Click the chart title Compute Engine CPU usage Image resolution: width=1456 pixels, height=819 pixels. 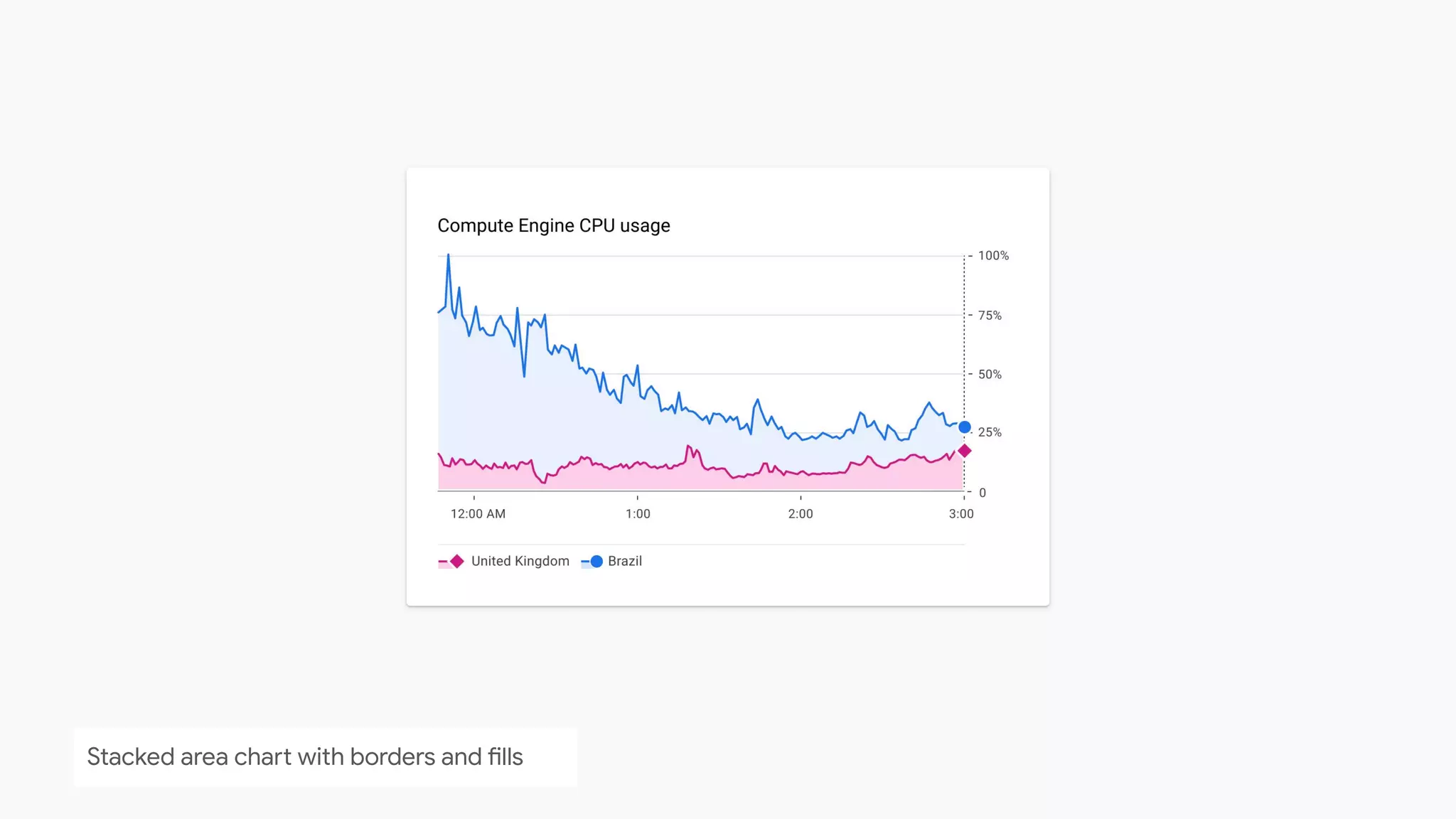(x=553, y=225)
